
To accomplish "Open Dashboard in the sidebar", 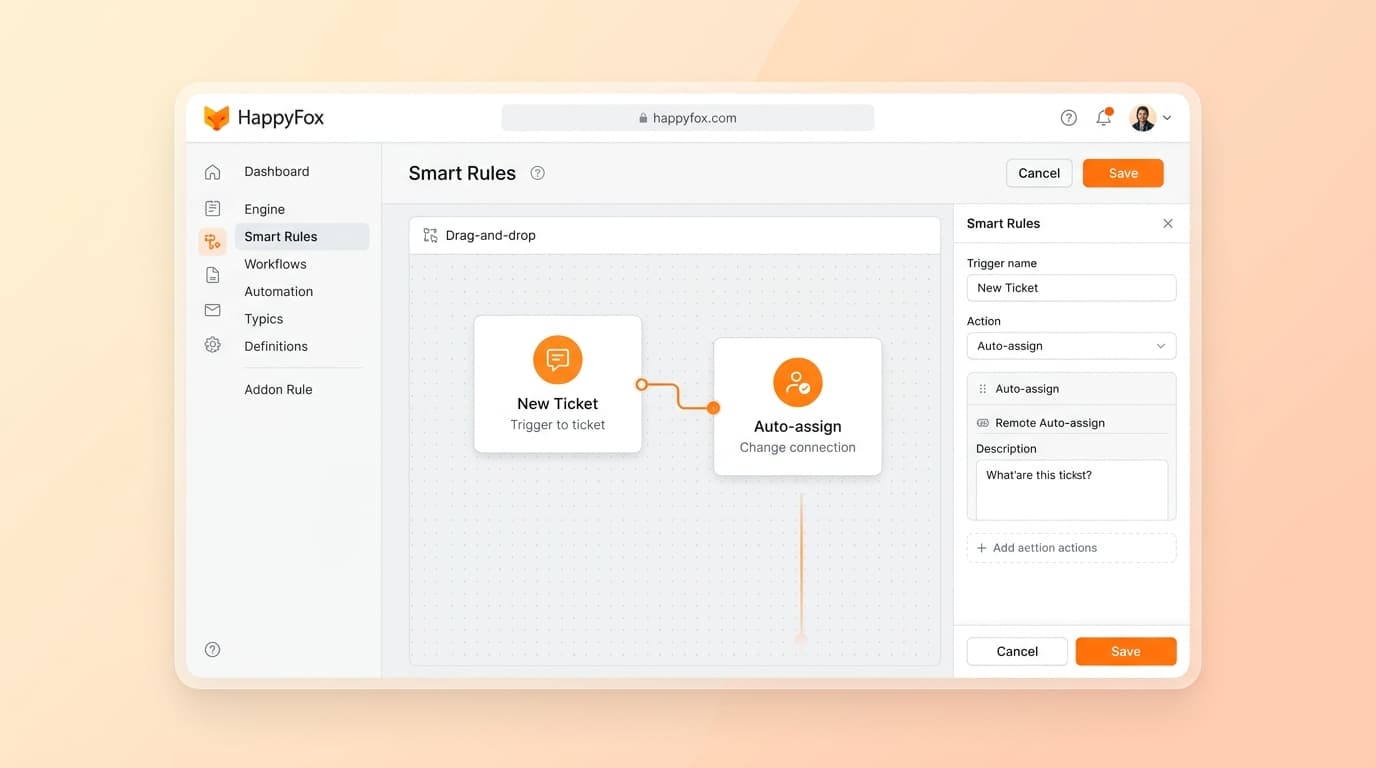I will (x=277, y=172).
